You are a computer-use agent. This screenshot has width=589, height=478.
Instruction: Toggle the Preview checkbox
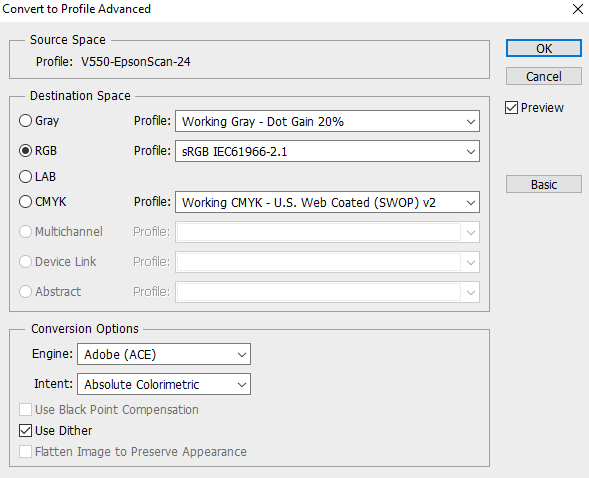tap(511, 108)
